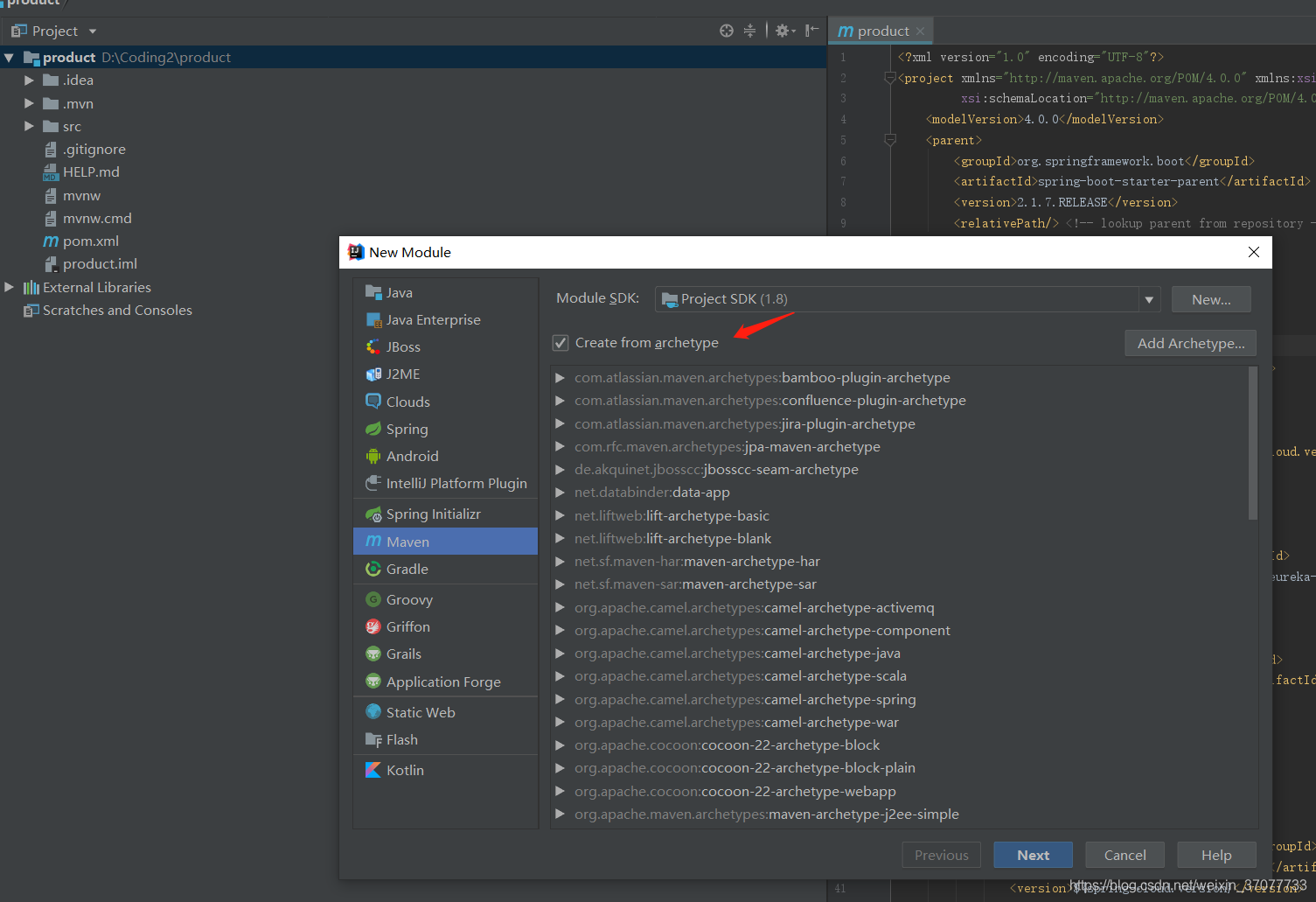Click the Cancel button

click(1125, 855)
